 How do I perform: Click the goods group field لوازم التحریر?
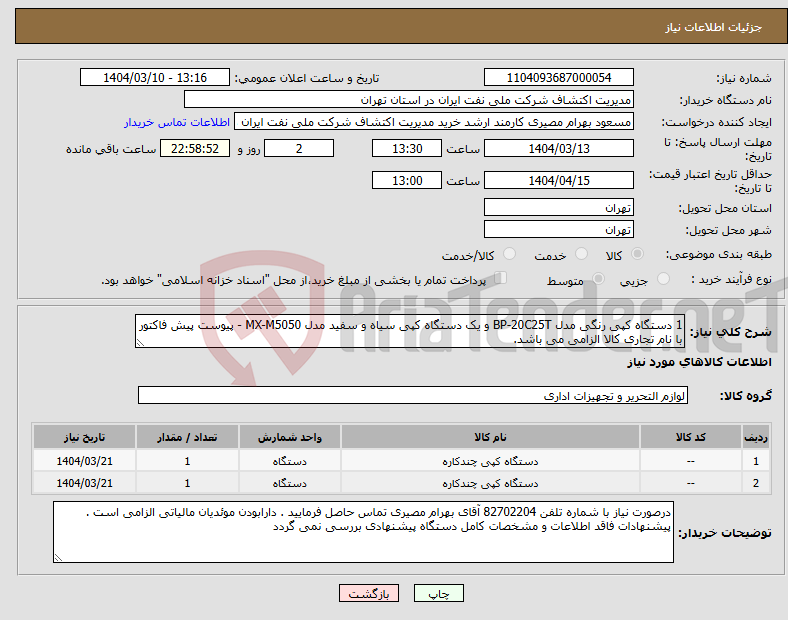coord(413,395)
